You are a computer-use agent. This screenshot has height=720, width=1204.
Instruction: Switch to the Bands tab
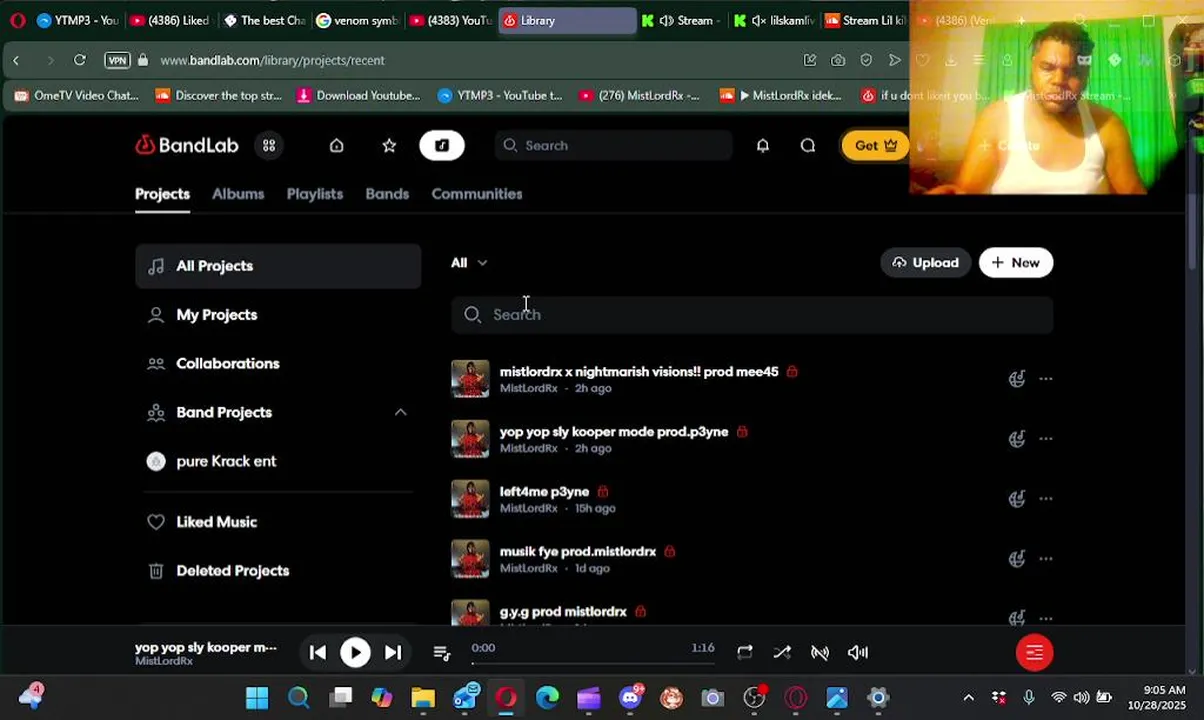click(x=387, y=194)
